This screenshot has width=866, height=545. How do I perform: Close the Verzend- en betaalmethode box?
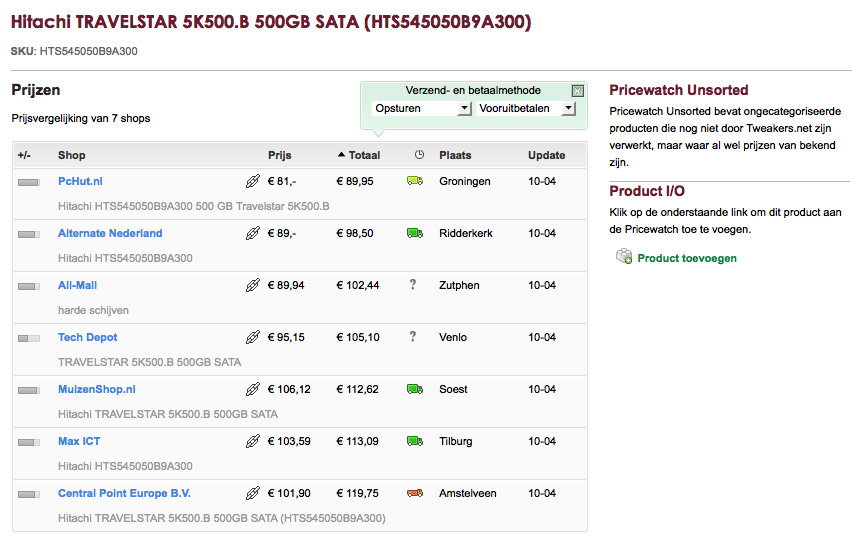578,91
